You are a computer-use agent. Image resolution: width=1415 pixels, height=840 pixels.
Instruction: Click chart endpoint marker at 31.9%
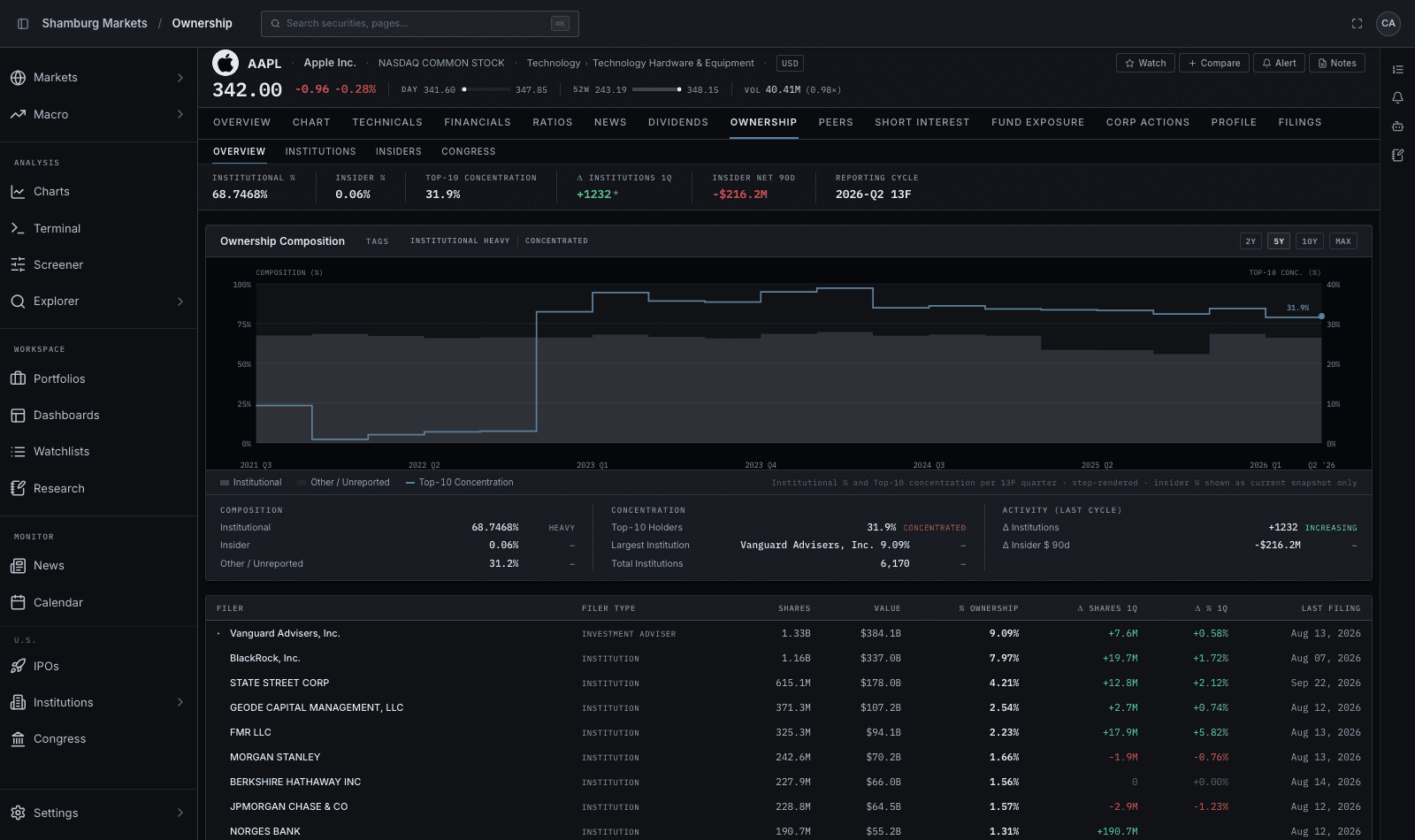coord(1321,317)
